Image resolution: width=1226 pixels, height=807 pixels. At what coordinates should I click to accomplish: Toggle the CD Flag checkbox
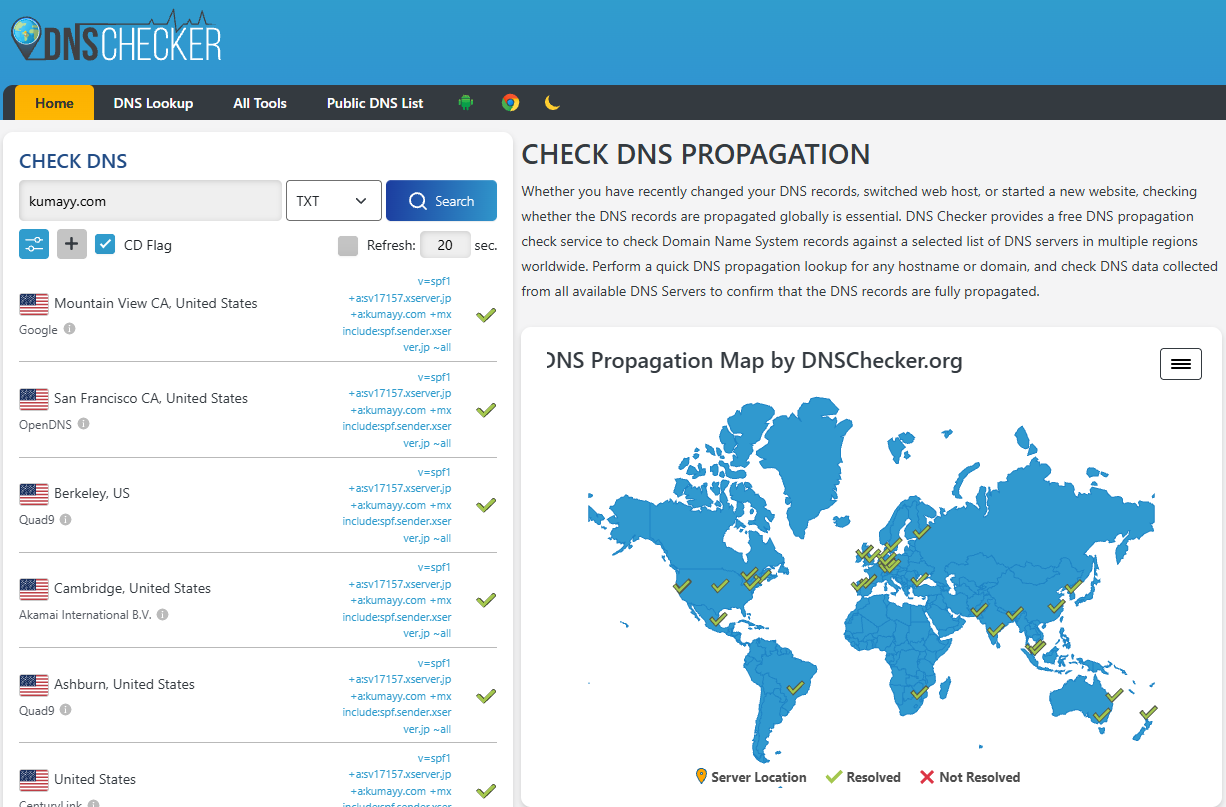tap(105, 244)
